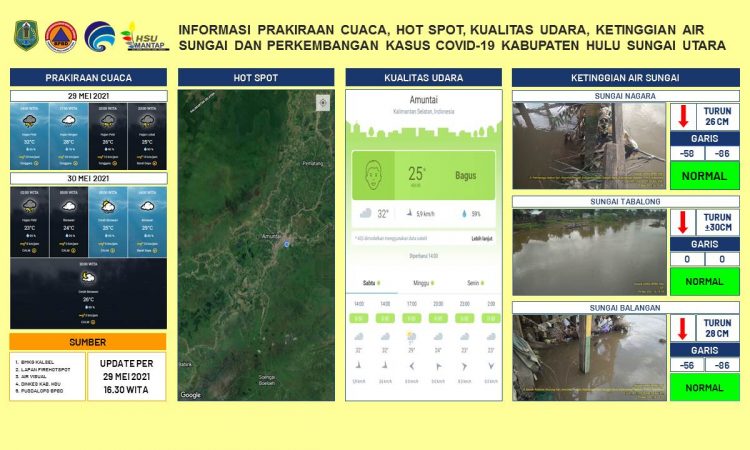Screen dimensions: 750x450
Task: Click the BPBD orange circular logo
Action: point(61,37)
